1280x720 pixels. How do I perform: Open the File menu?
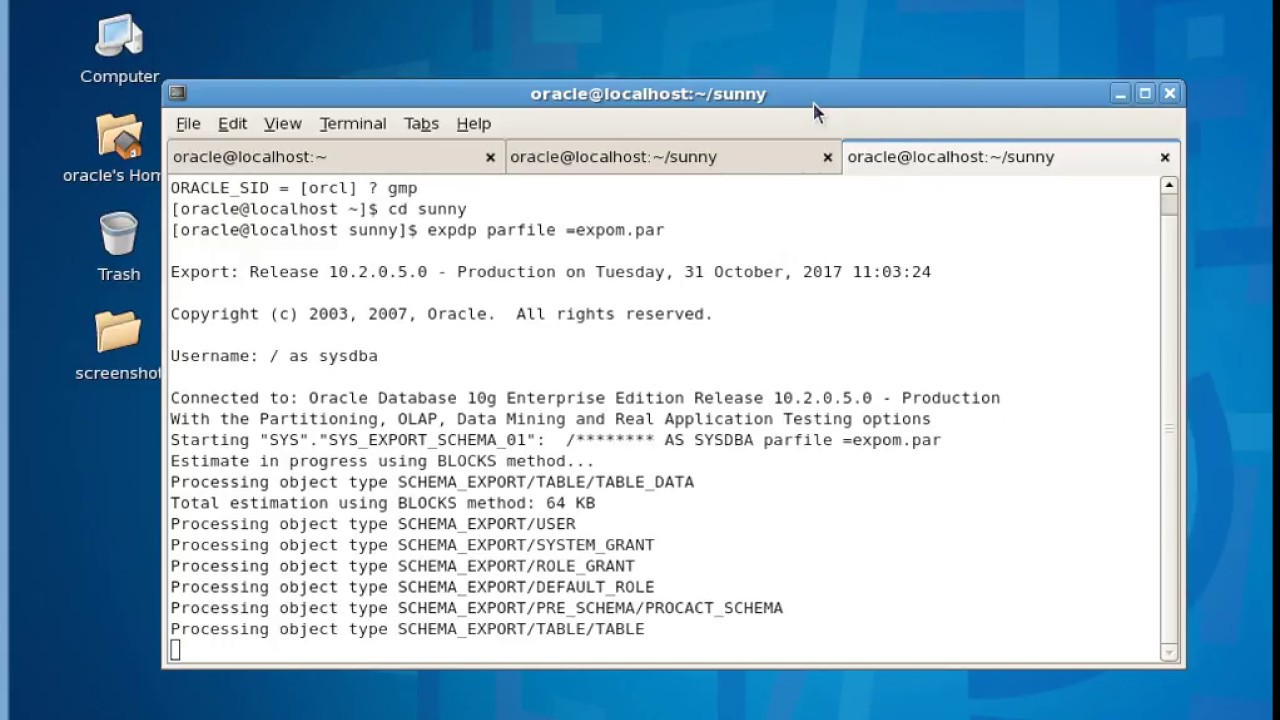(188, 123)
